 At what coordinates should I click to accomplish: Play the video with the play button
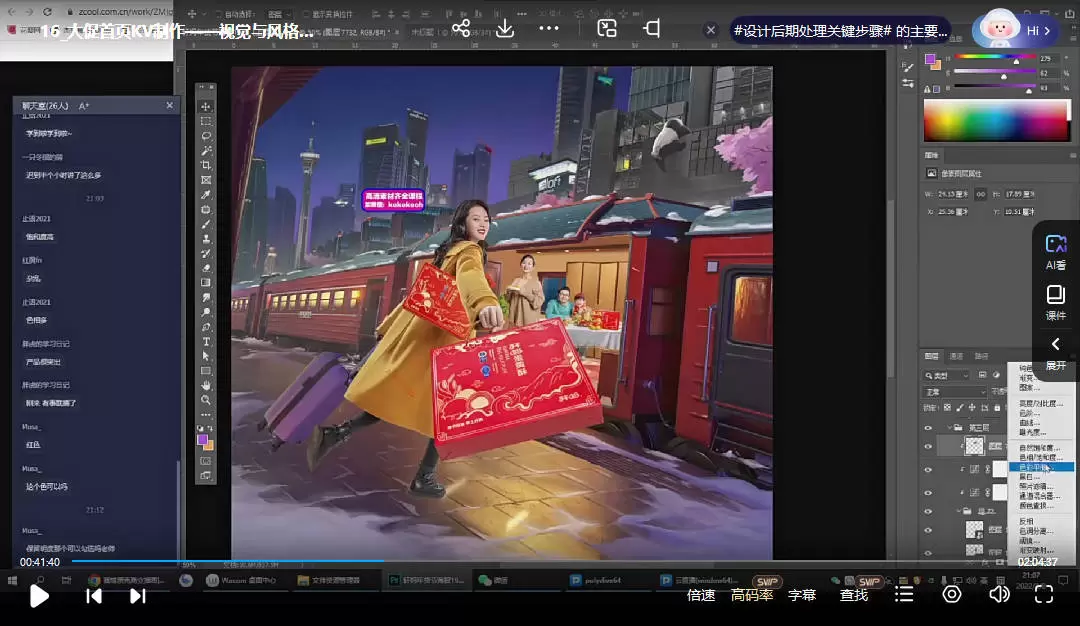tap(39, 596)
